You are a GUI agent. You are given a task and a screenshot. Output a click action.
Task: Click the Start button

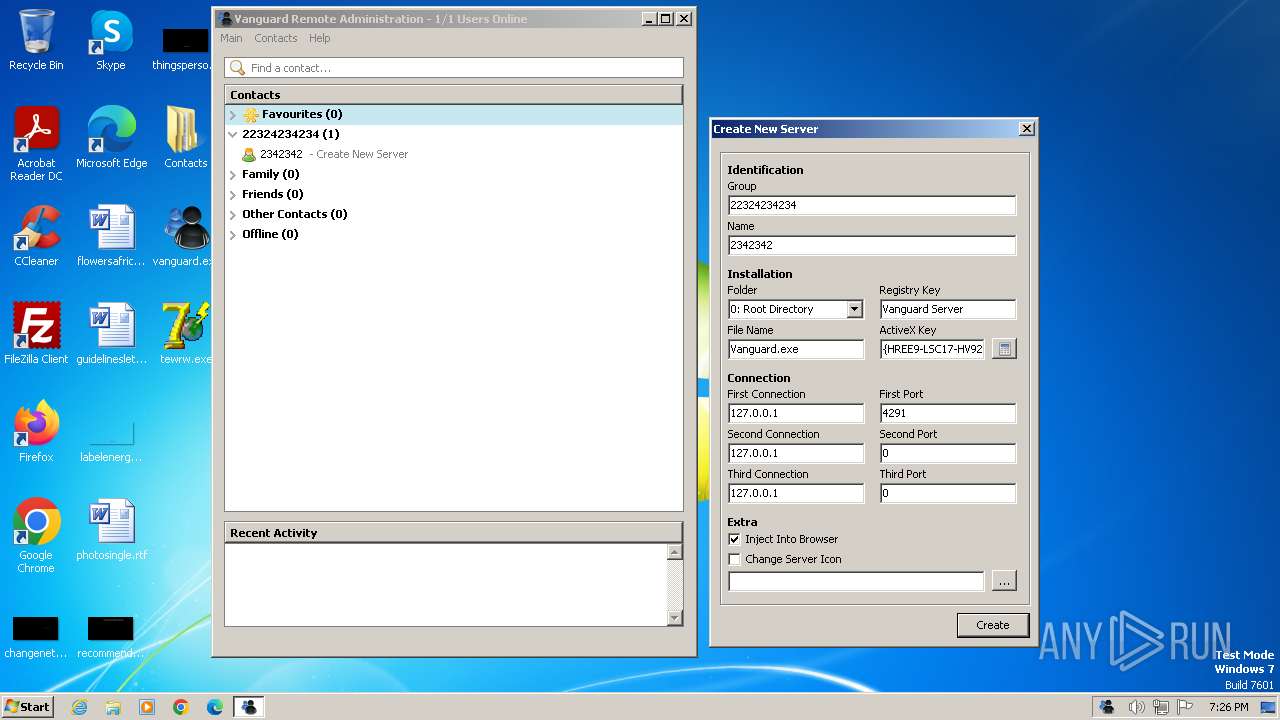click(x=27, y=707)
